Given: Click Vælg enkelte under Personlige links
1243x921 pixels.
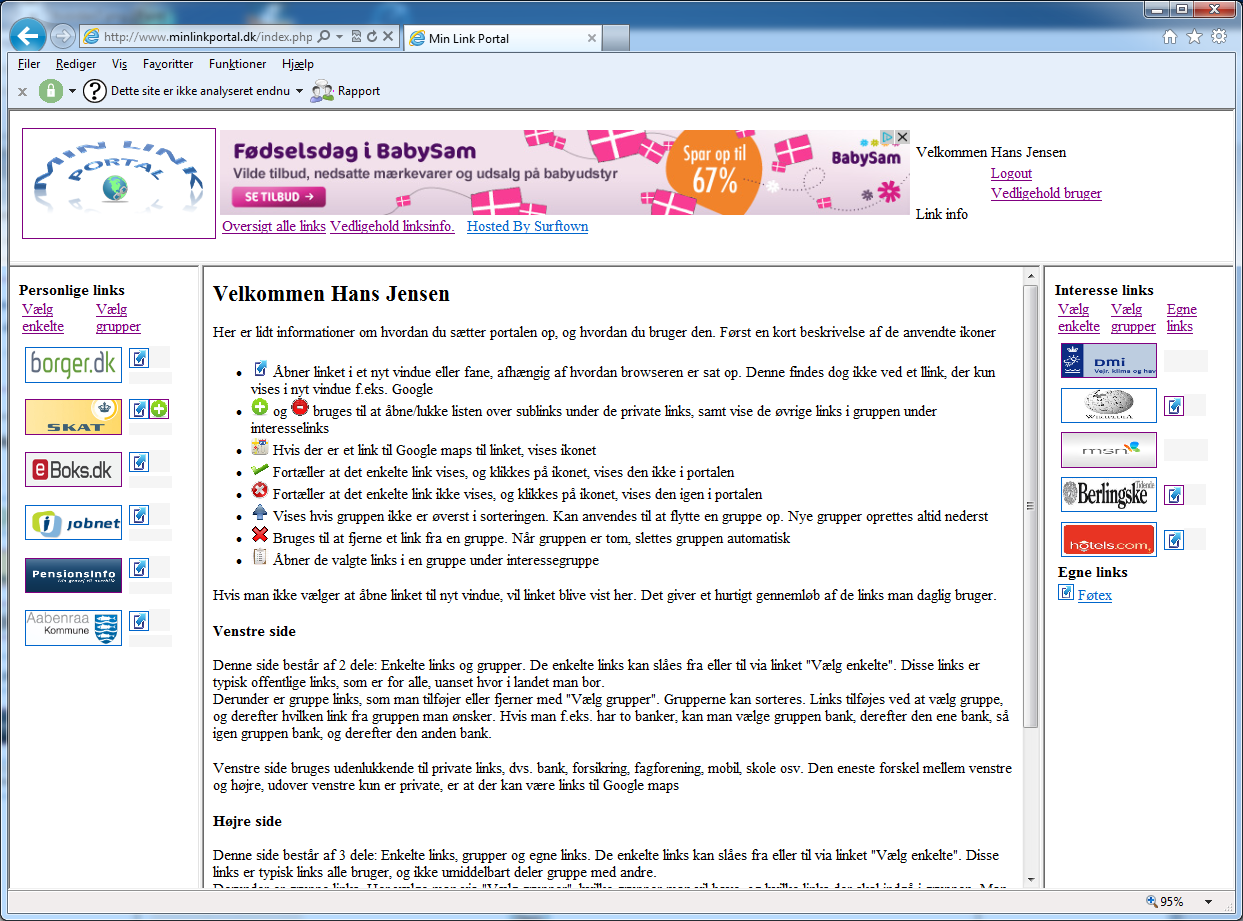Looking at the screenshot, I should [43, 318].
